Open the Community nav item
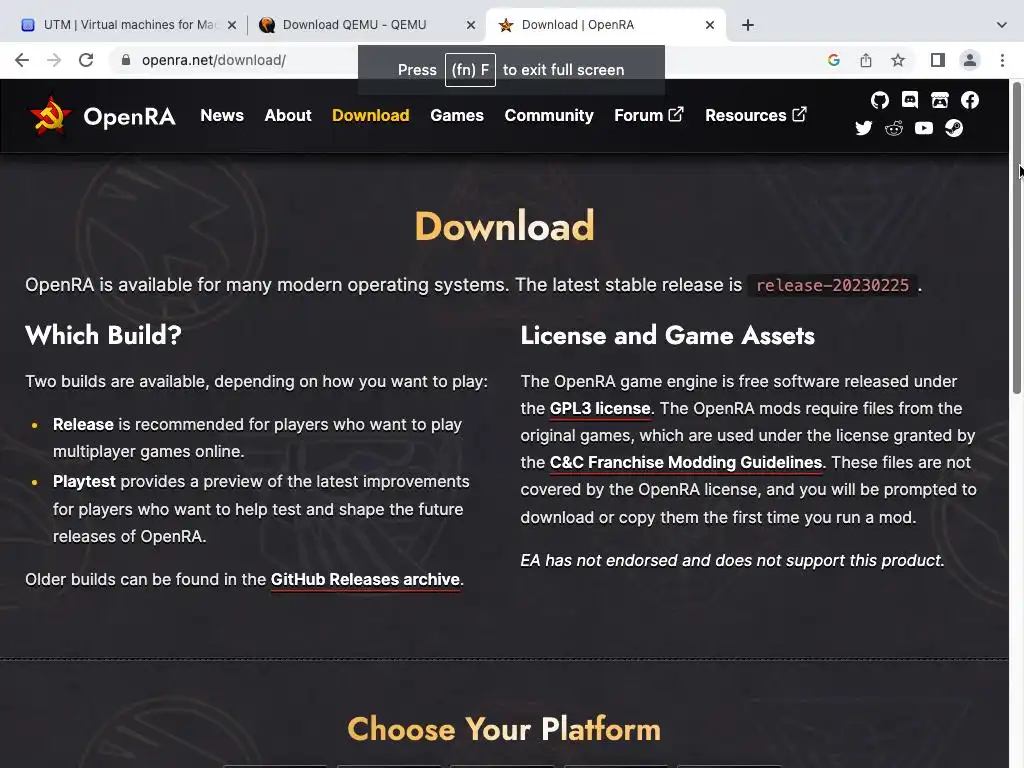The width and height of the screenshot is (1024, 768). [x=549, y=116]
